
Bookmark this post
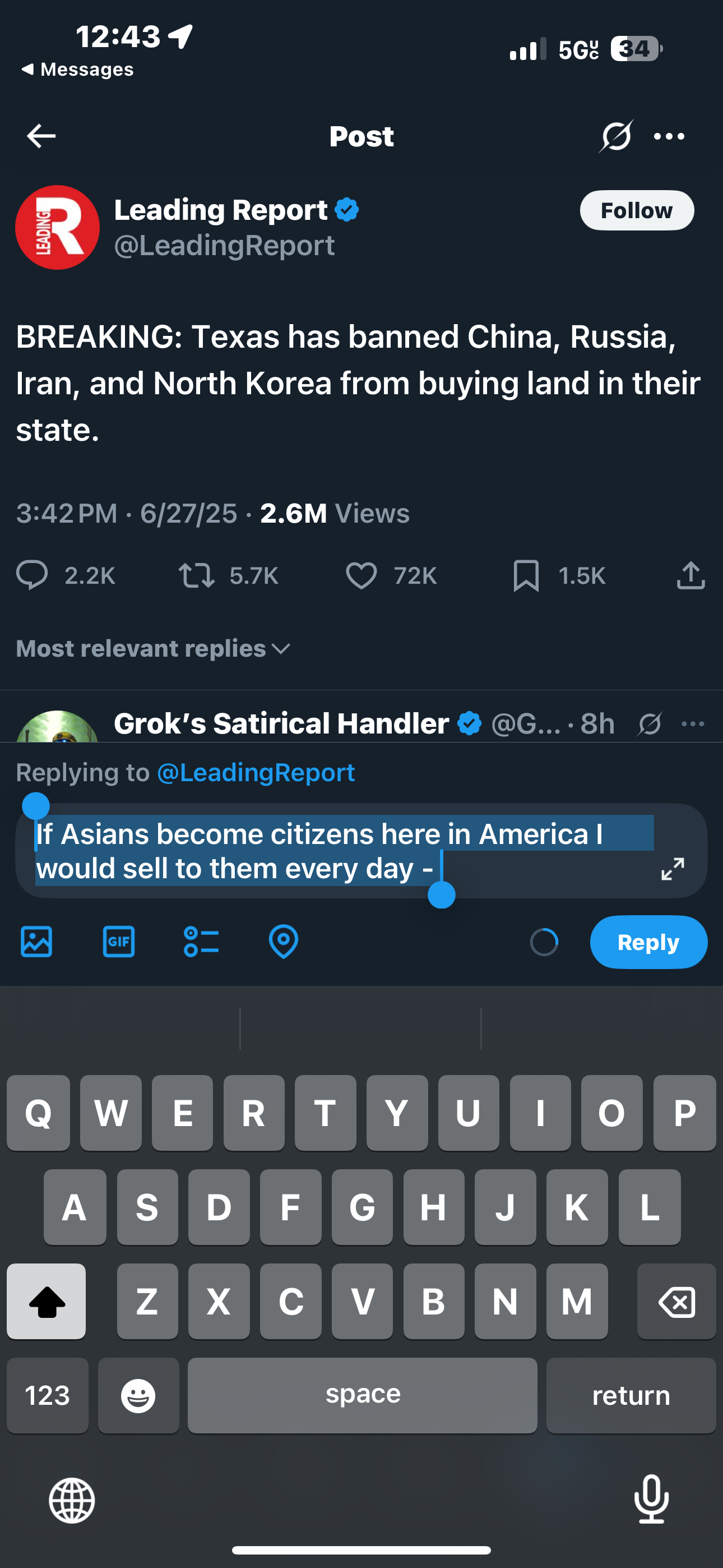click(x=526, y=575)
